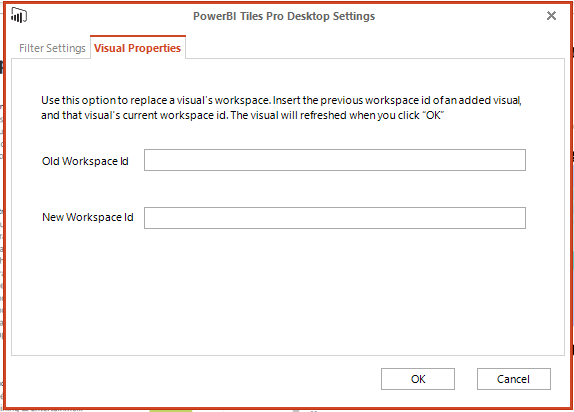
Task: Click the quoted "OK" in the instructions
Action: click(433, 115)
